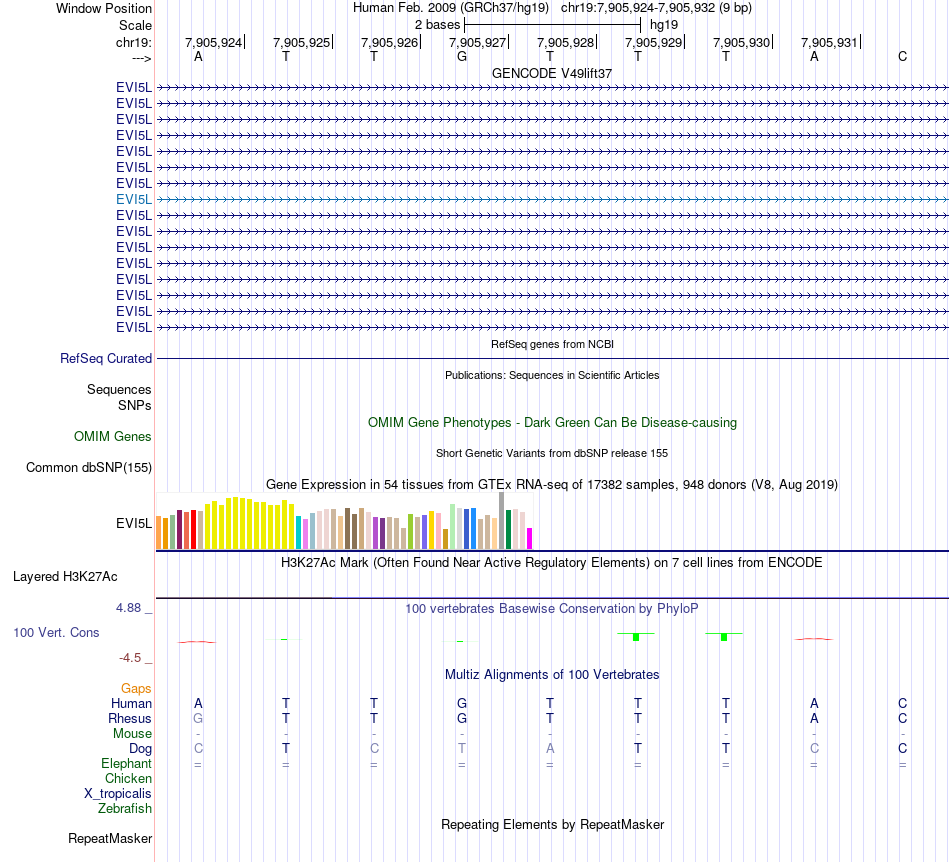
Task: Click the 7,905,924 position tick label
Action: [x=213, y=42]
